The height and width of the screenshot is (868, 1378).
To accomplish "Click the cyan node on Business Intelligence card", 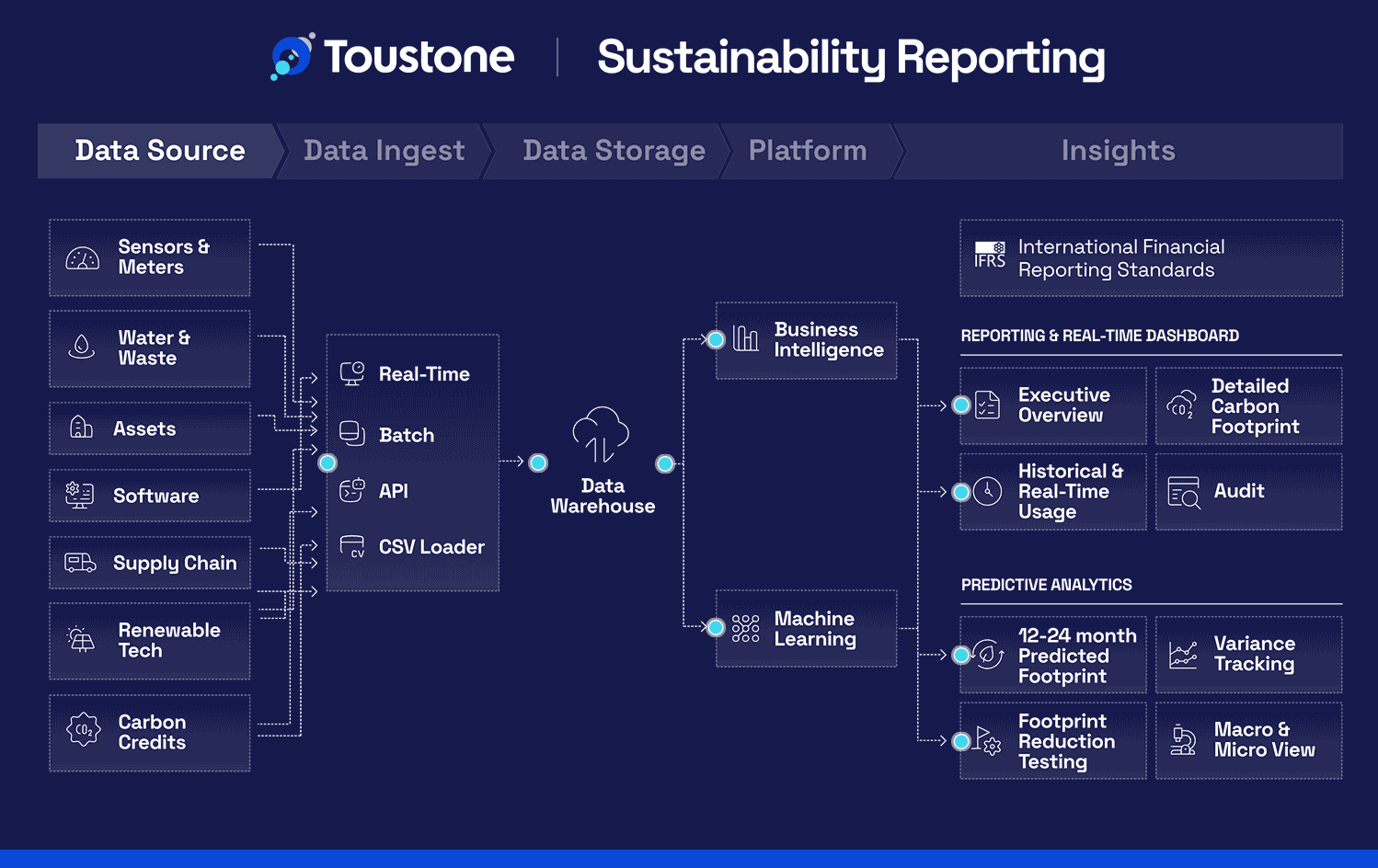I will [716, 339].
